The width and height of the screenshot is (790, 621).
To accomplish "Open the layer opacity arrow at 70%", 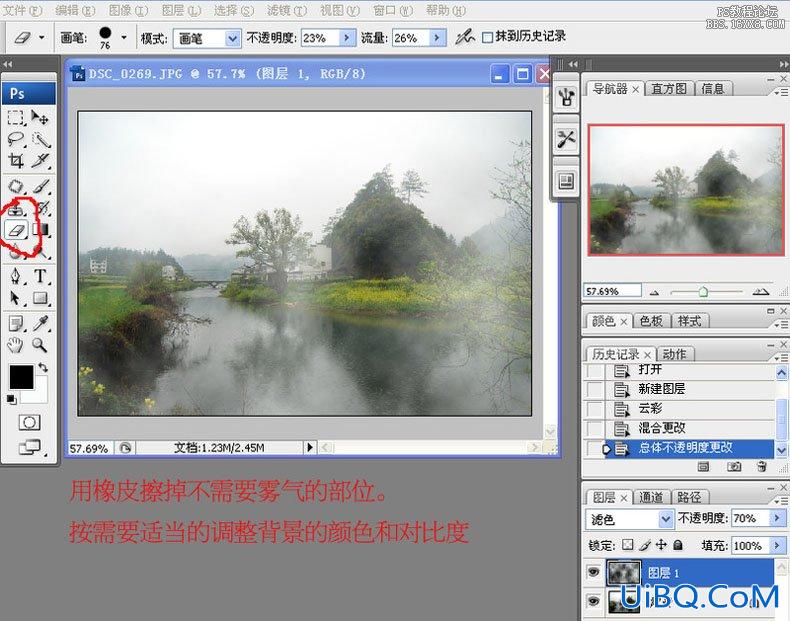I will (776, 518).
